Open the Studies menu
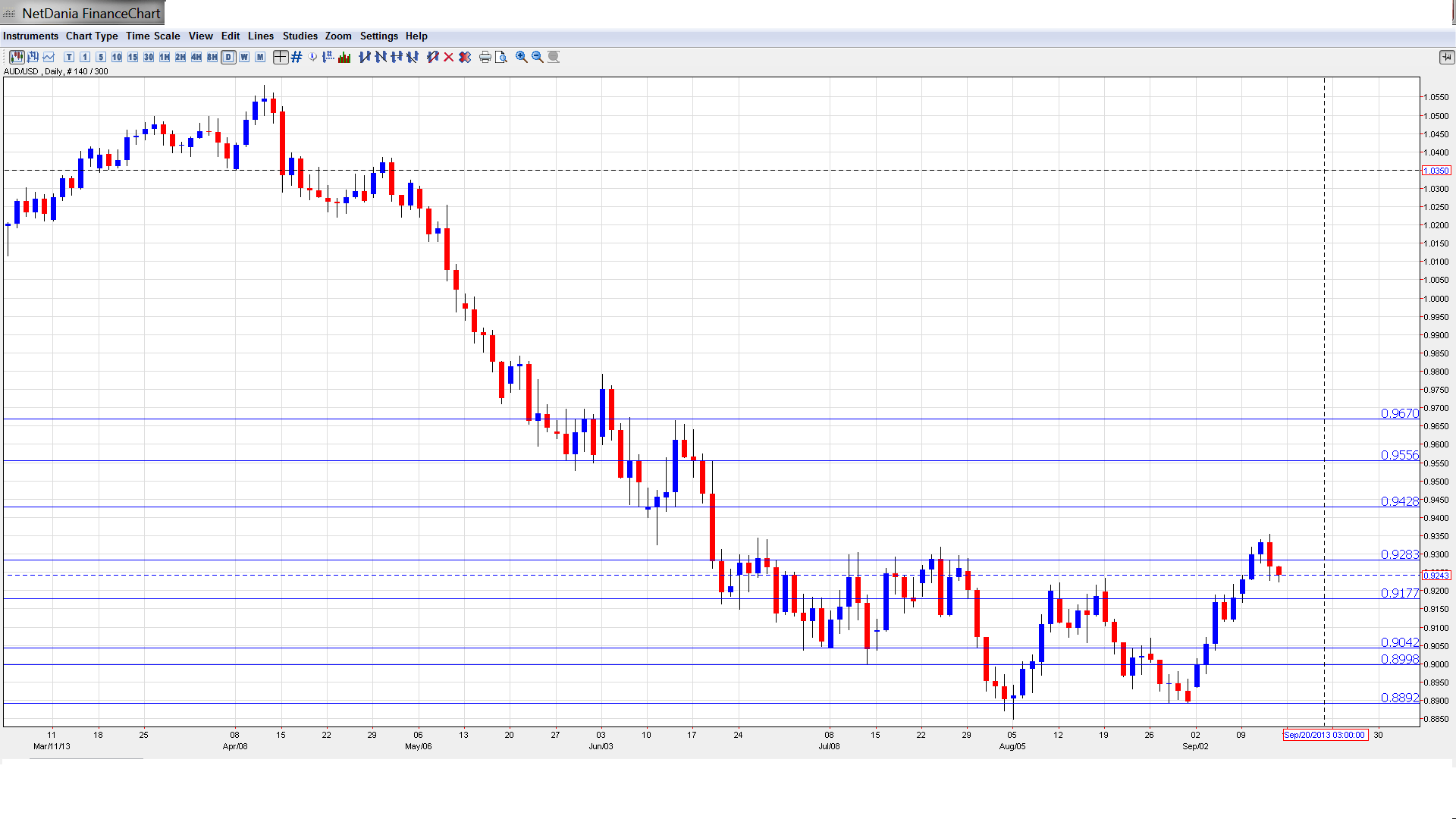The height and width of the screenshot is (819, 1456). click(x=300, y=36)
